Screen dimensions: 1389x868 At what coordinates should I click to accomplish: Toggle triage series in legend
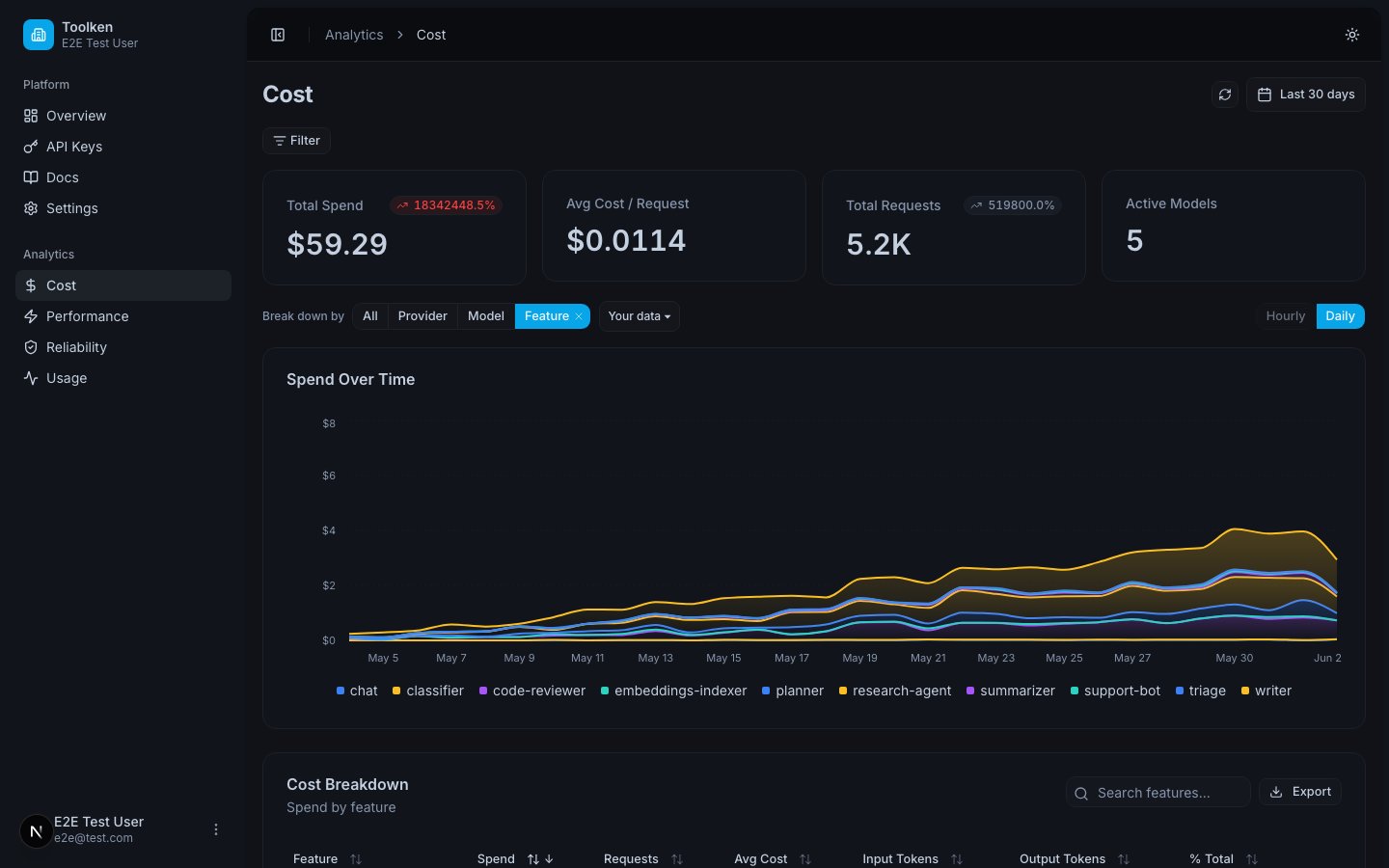(x=1201, y=691)
